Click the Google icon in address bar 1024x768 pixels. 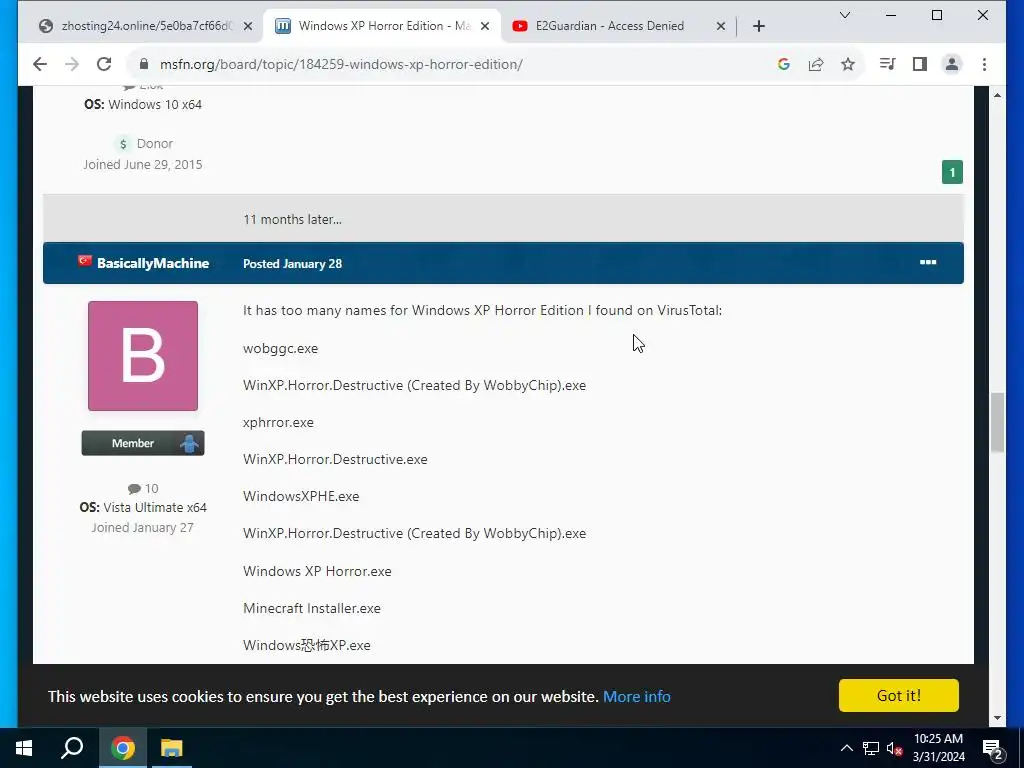click(x=784, y=64)
